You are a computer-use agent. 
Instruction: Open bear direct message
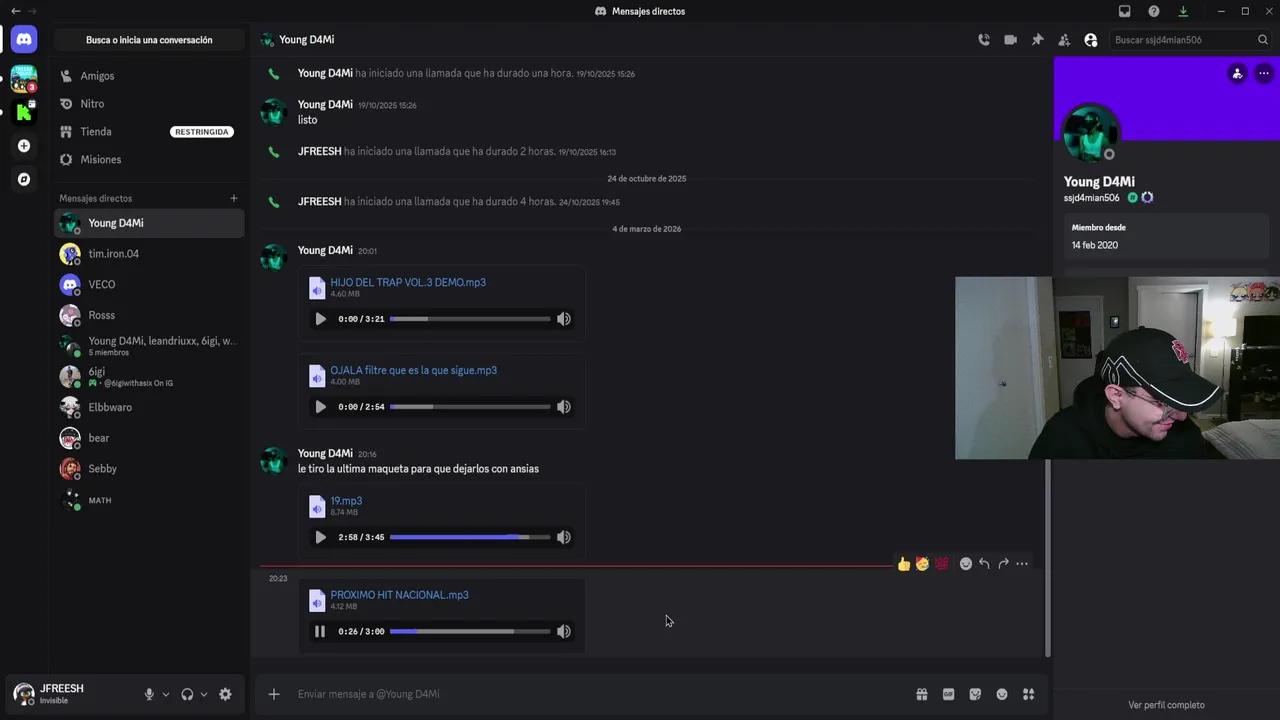149,438
